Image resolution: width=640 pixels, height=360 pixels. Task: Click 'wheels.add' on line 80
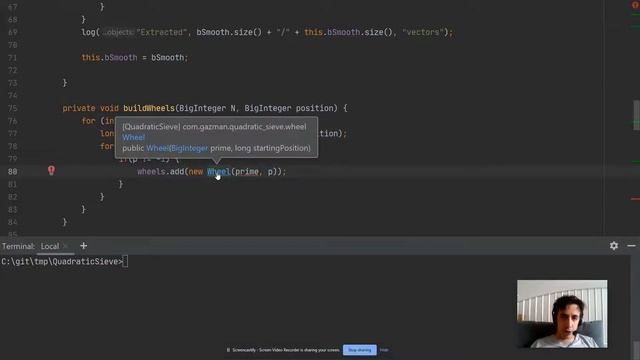[161, 172]
